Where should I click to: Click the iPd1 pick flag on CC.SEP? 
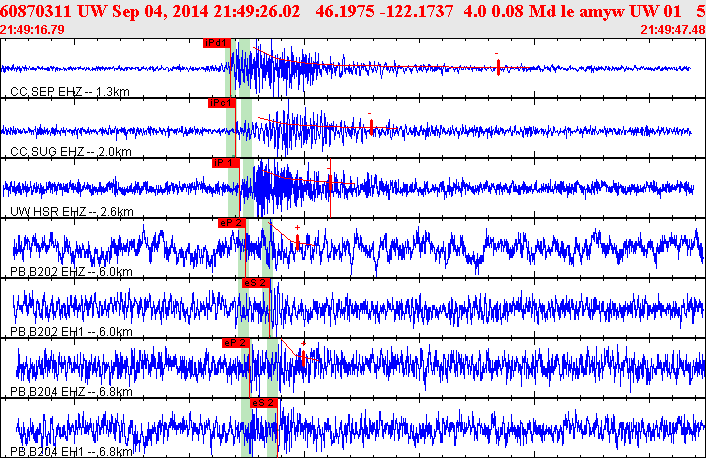216,44
